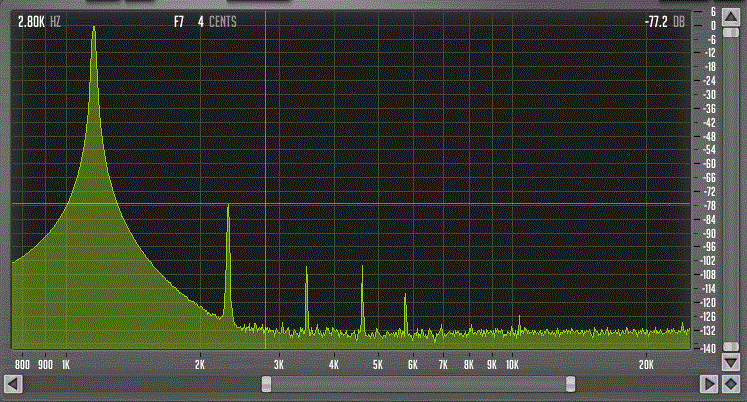Click the horizontal scrollbar track right of thumb
This screenshot has height=402, width=747.
click(x=637, y=384)
